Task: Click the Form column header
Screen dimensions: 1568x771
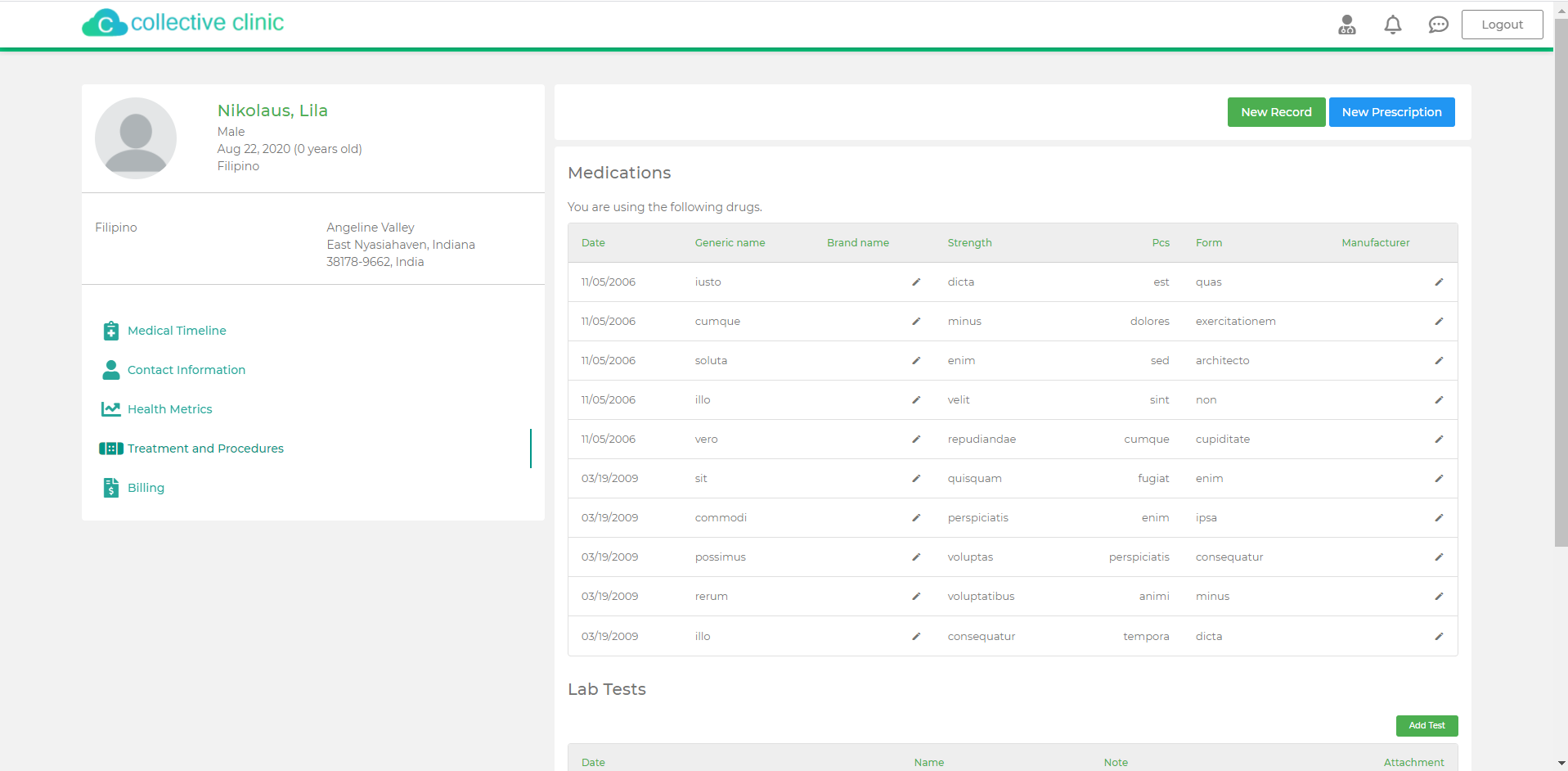Action: click(1208, 243)
